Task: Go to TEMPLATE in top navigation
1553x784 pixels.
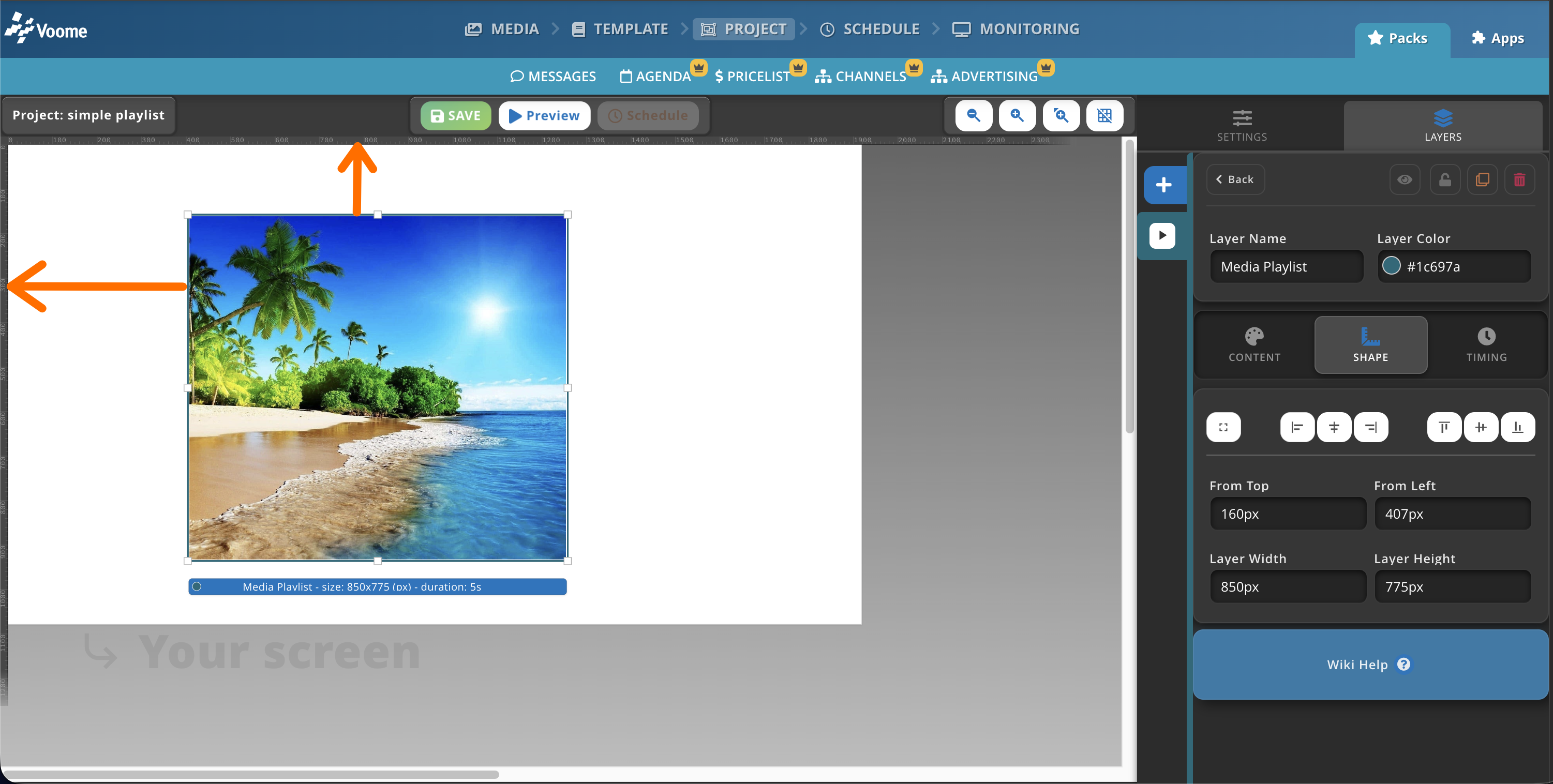Action: tap(620, 29)
